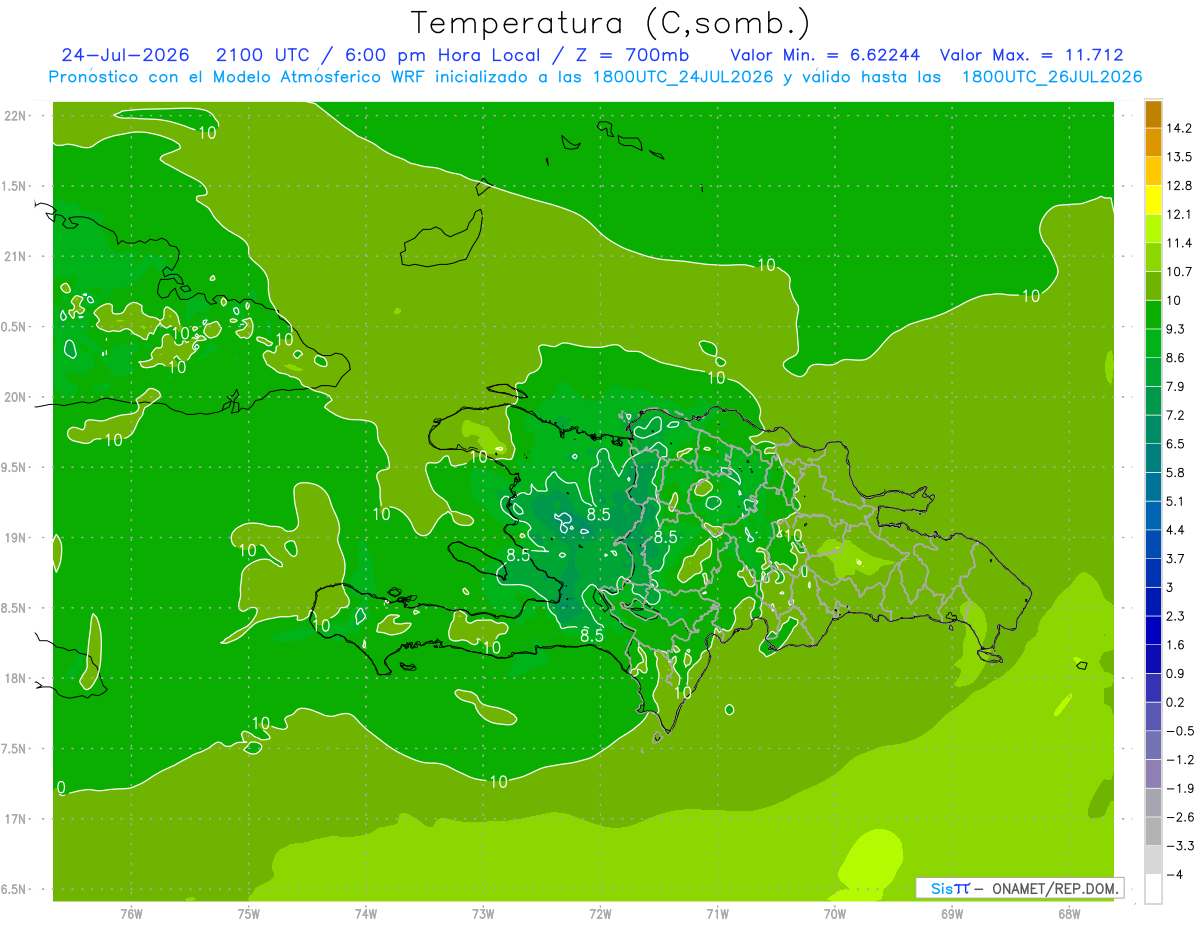The image size is (1200, 927).
Task: Click colorbar value "12.1"
Action: tap(1179, 214)
